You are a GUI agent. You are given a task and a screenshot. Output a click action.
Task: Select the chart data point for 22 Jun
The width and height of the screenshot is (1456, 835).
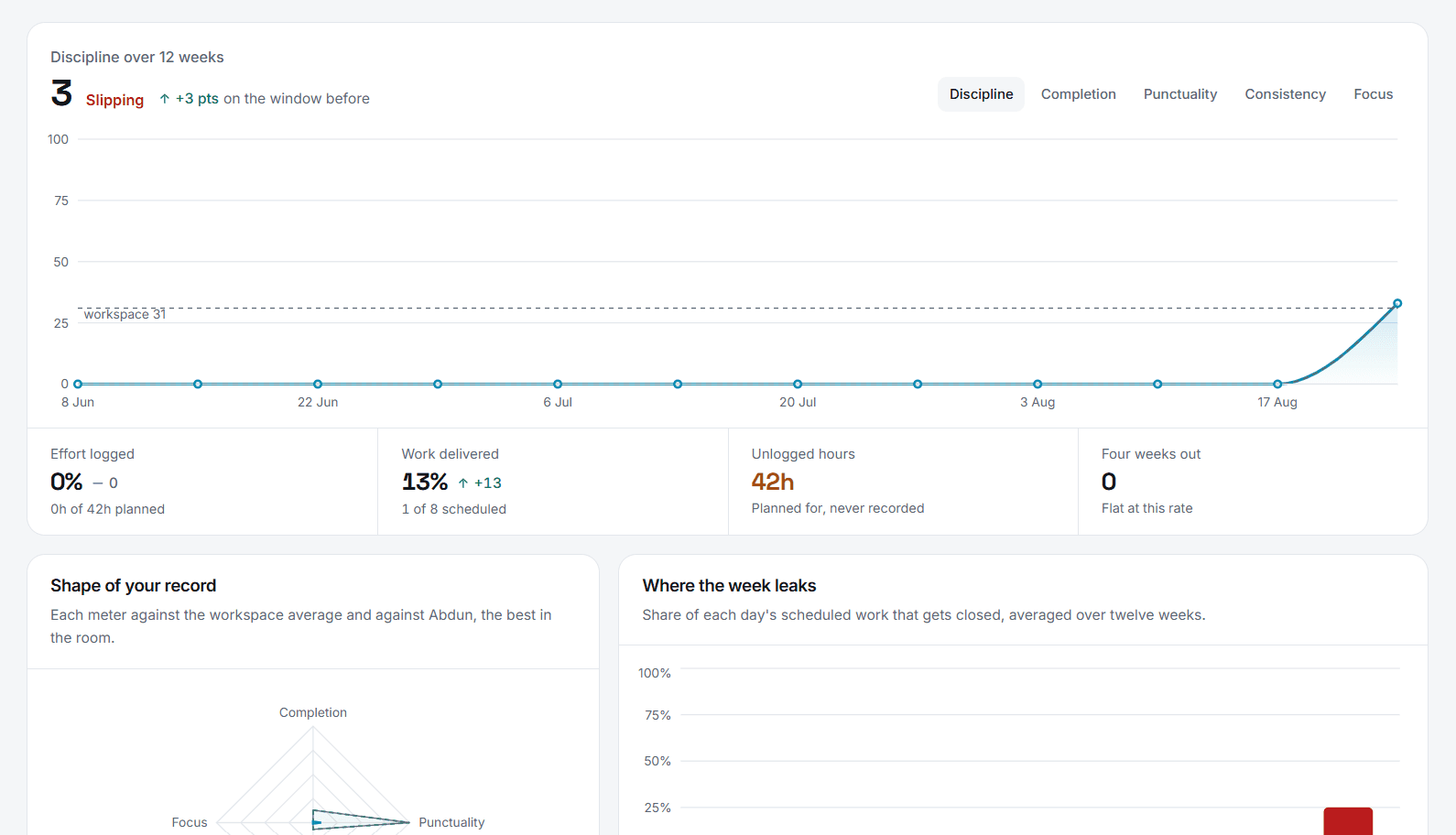point(318,385)
